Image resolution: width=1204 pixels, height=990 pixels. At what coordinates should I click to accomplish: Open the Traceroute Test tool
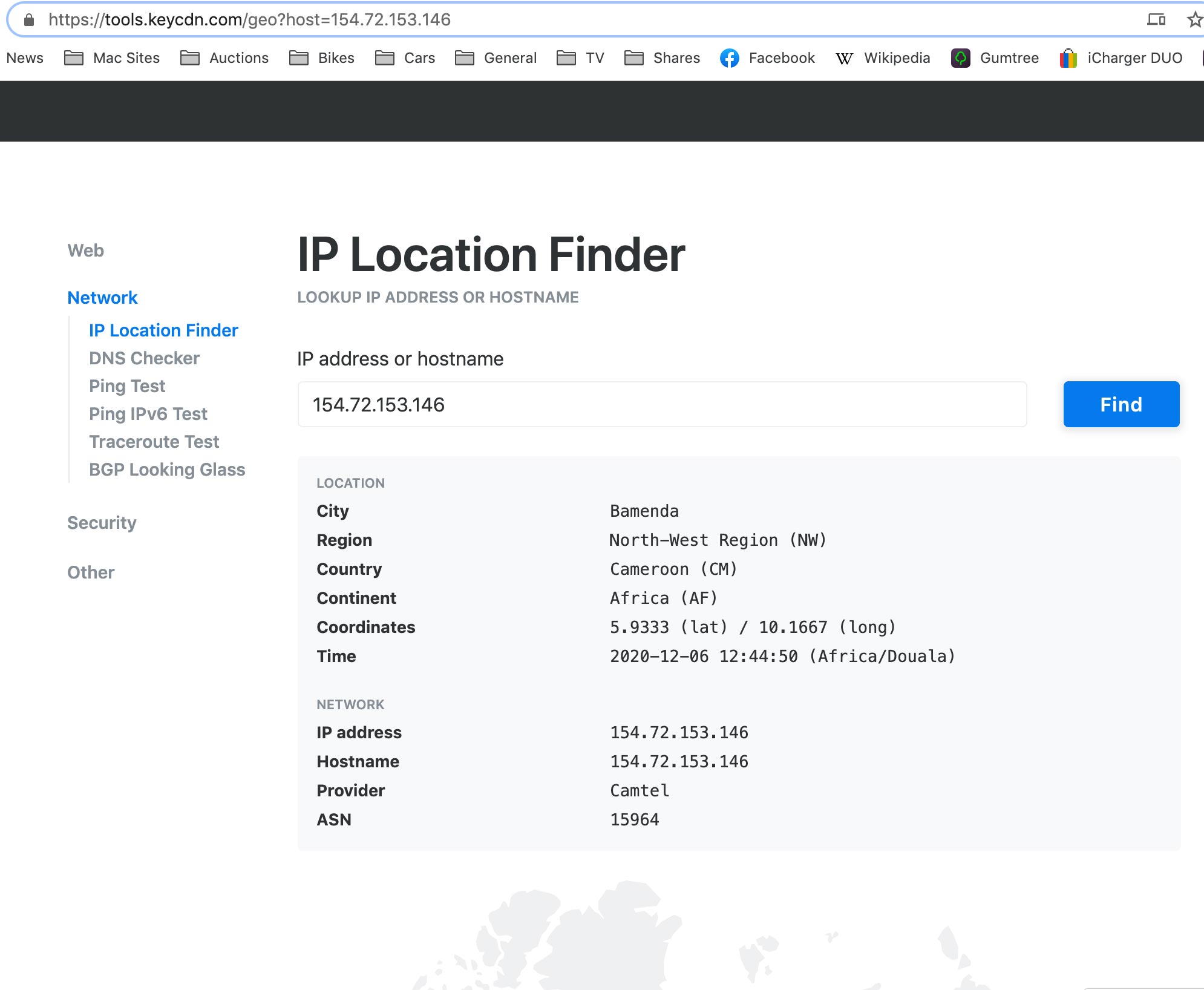pyautogui.click(x=154, y=442)
